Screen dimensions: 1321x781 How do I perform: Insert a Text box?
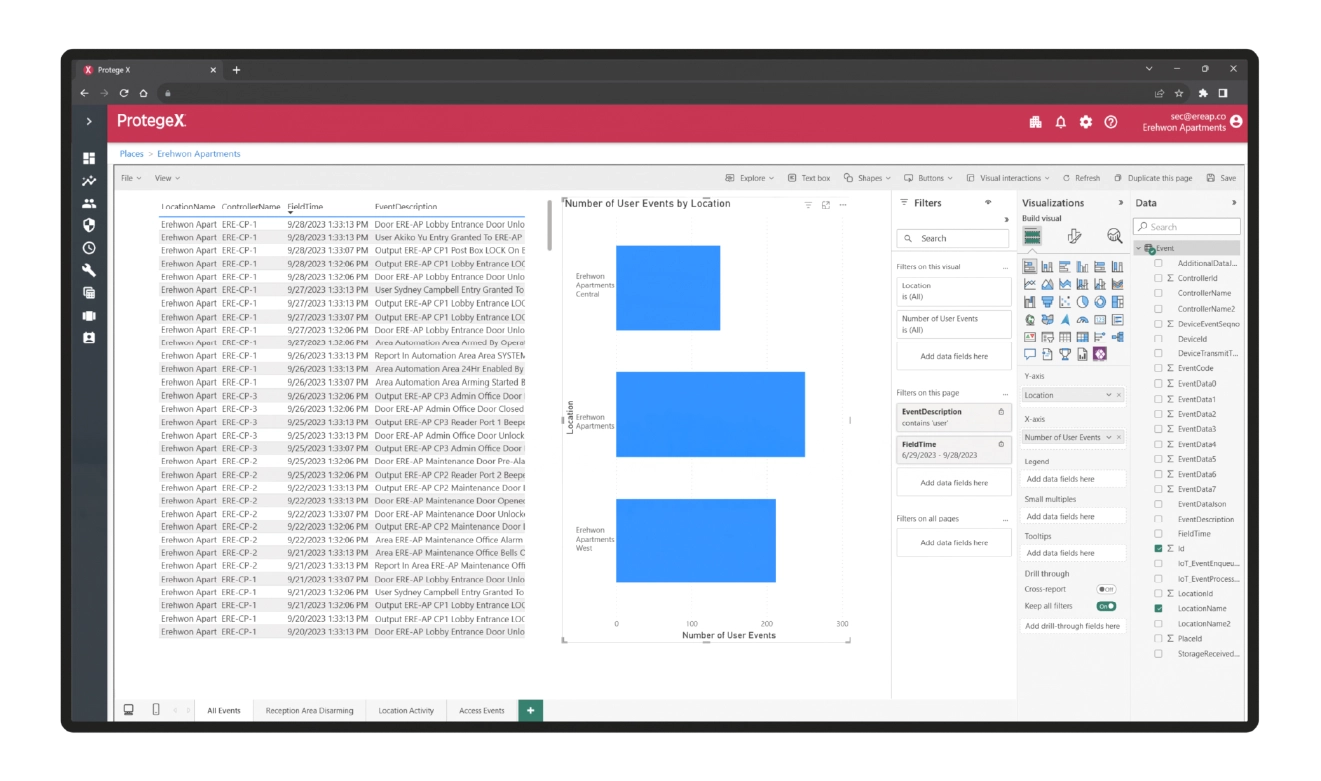[809, 178]
